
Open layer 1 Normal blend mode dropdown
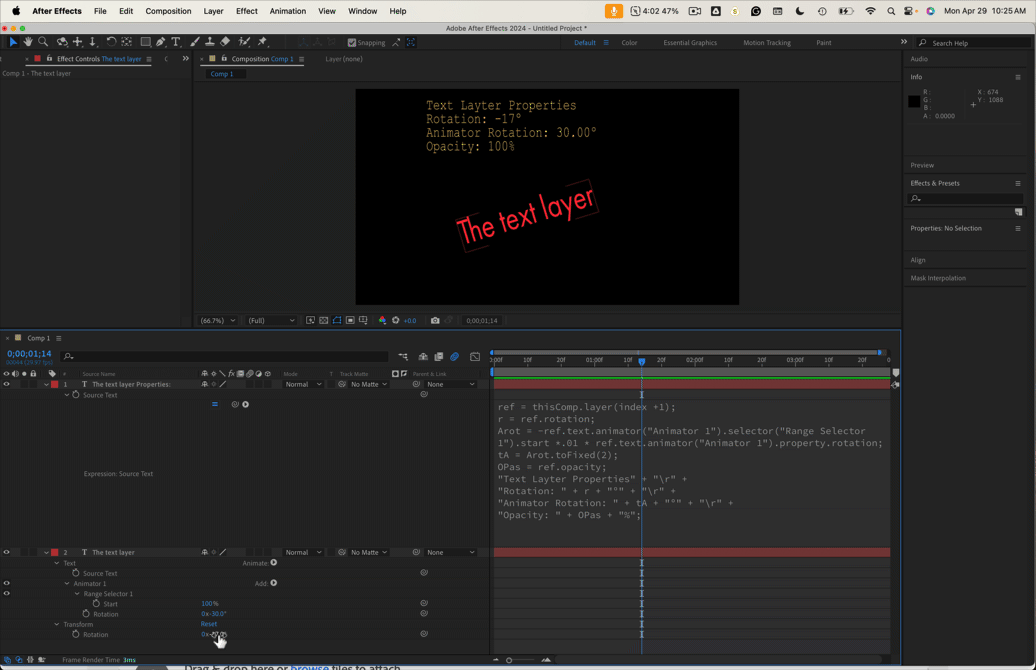[x=303, y=384]
